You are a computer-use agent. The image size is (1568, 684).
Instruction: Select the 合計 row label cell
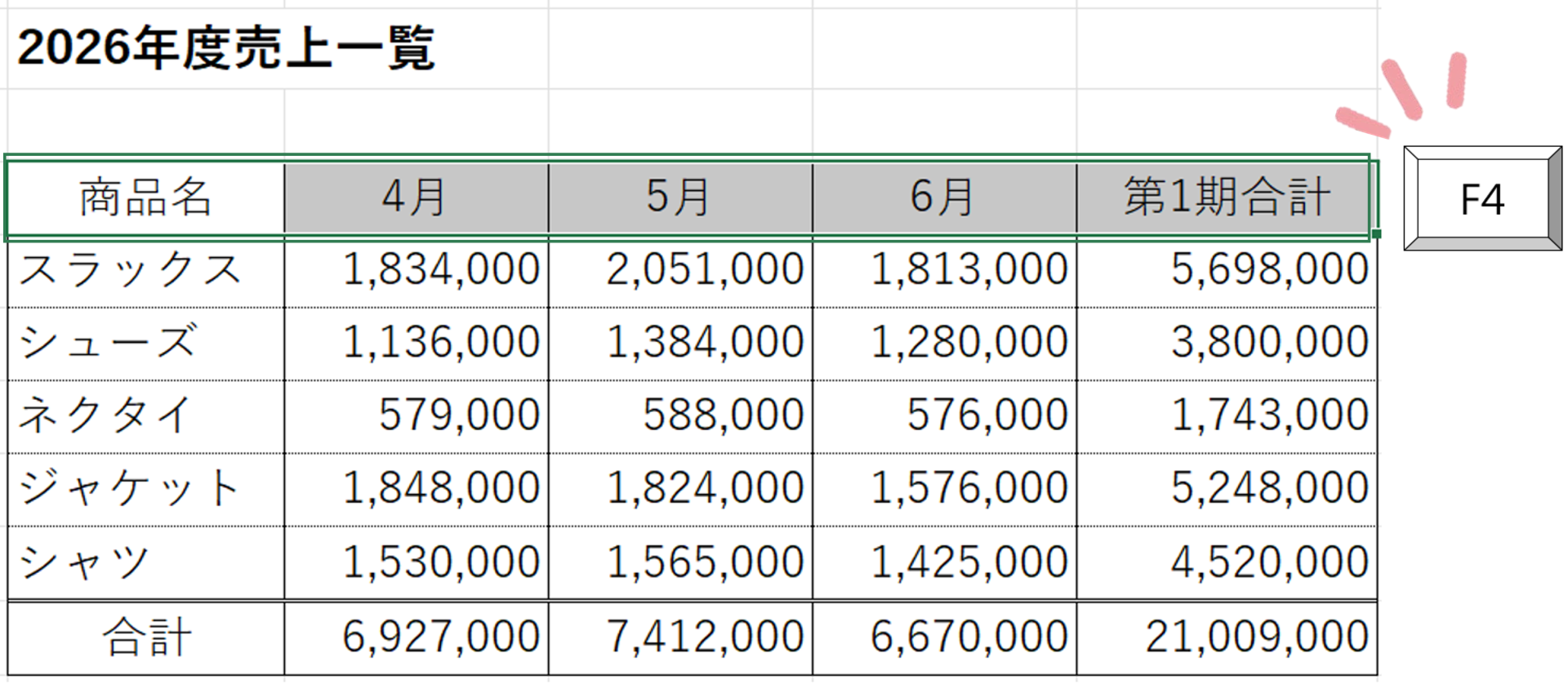coord(146,638)
